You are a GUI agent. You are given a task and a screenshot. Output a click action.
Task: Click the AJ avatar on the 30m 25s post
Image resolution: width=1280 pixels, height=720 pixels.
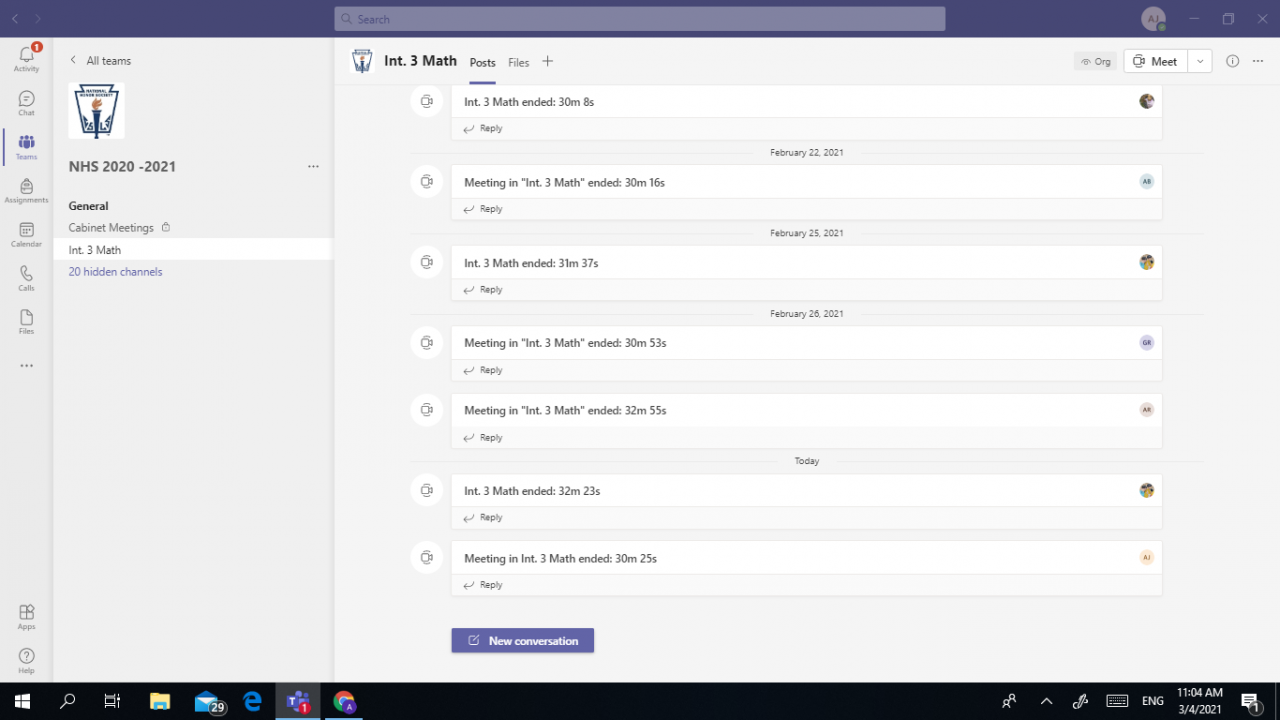coord(1146,557)
